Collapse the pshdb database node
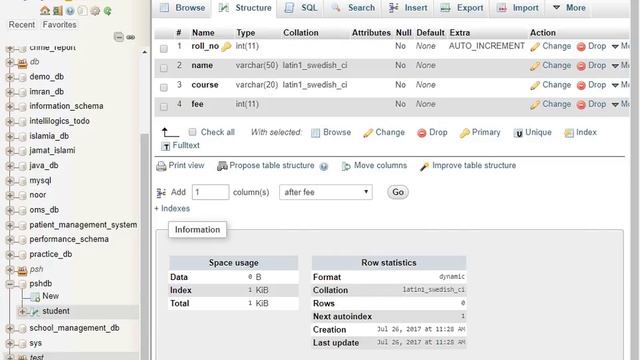 click(x=10, y=284)
